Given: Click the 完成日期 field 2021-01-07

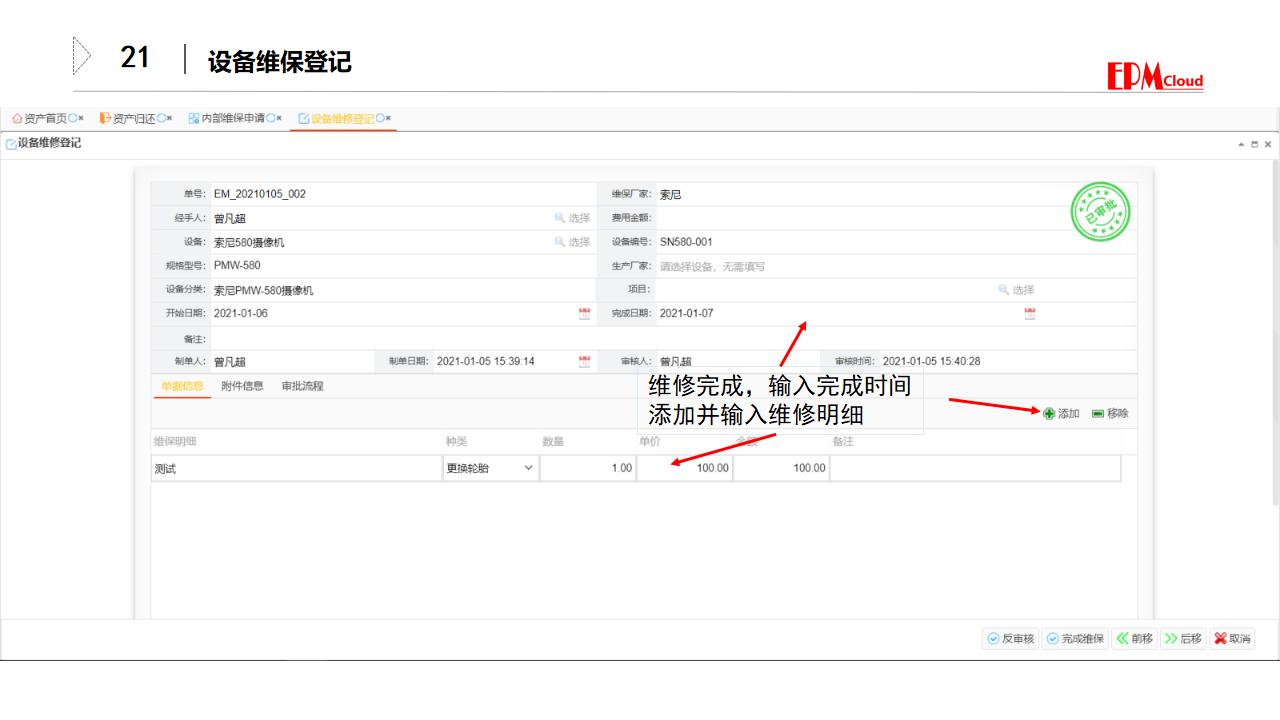Looking at the screenshot, I should pos(838,314).
